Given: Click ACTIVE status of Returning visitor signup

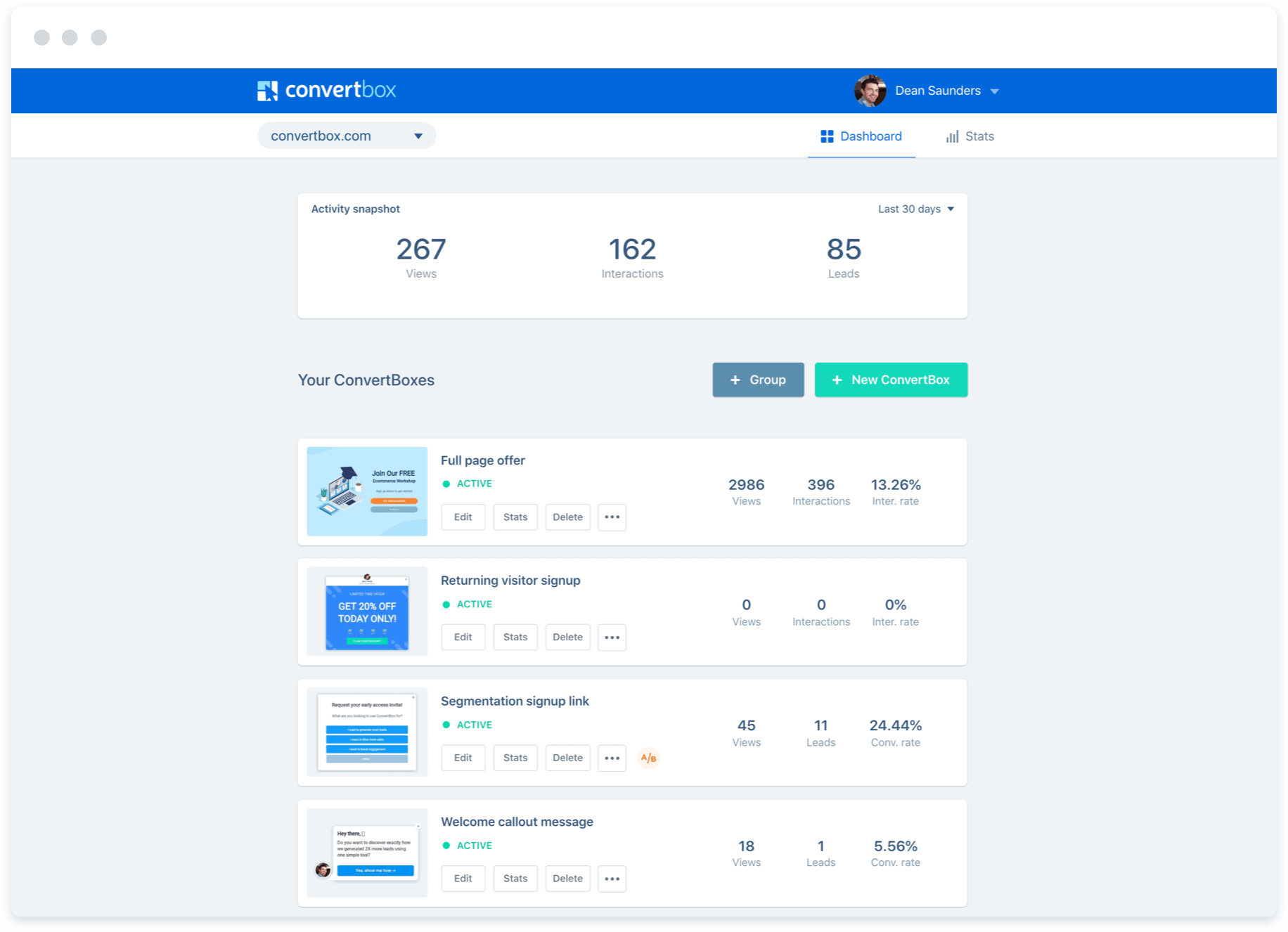Looking at the screenshot, I should pyautogui.click(x=468, y=604).
